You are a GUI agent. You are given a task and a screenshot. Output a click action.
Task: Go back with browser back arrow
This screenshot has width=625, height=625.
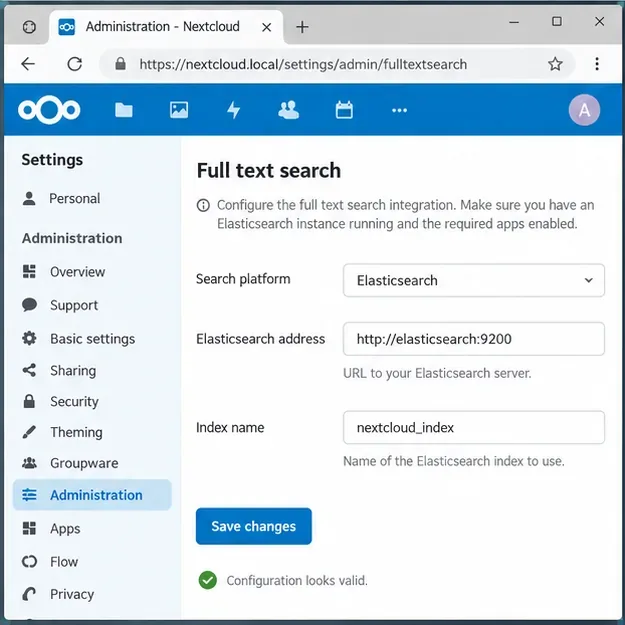[28, 64]
